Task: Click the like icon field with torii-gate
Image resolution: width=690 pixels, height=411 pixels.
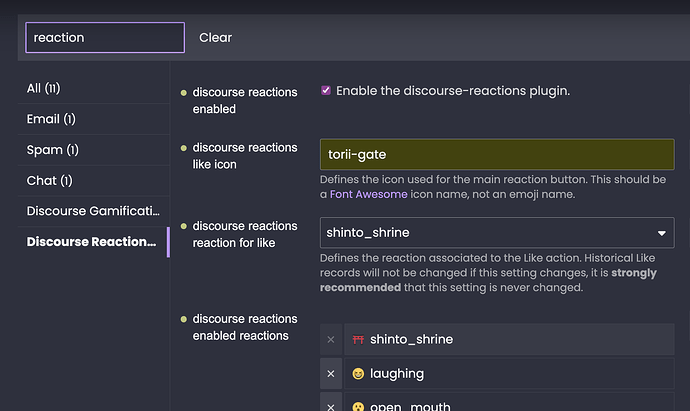Action: pyautogui.click(x=497, y=154)
